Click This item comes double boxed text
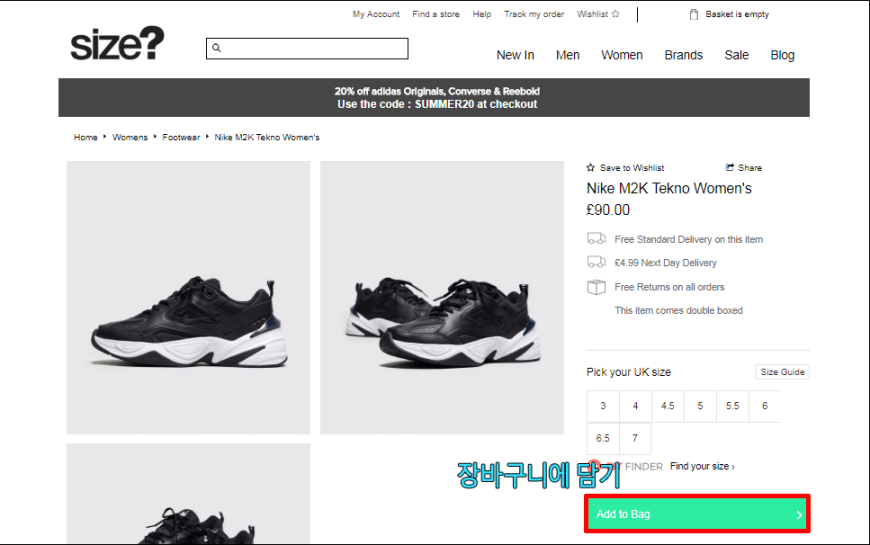The image size is (870, 545). (679, 310)
